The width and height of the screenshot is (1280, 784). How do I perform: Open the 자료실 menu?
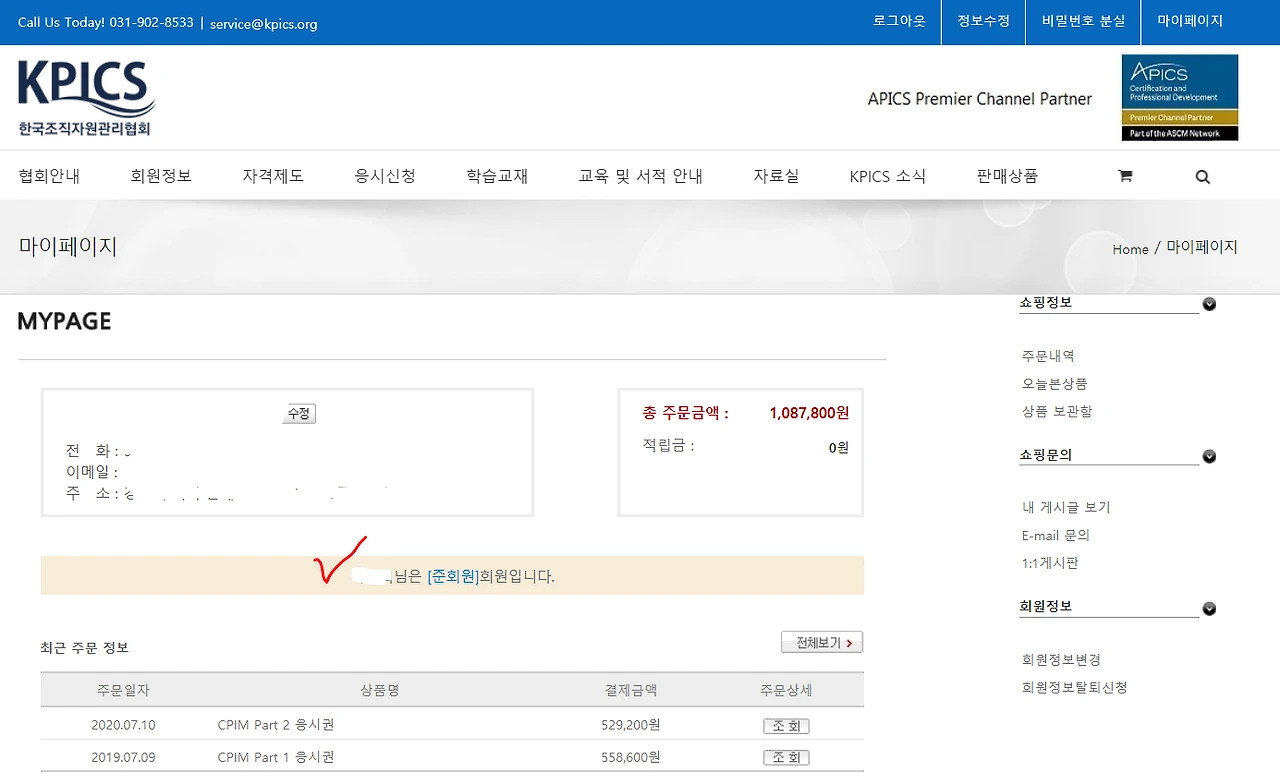(776, 176)
